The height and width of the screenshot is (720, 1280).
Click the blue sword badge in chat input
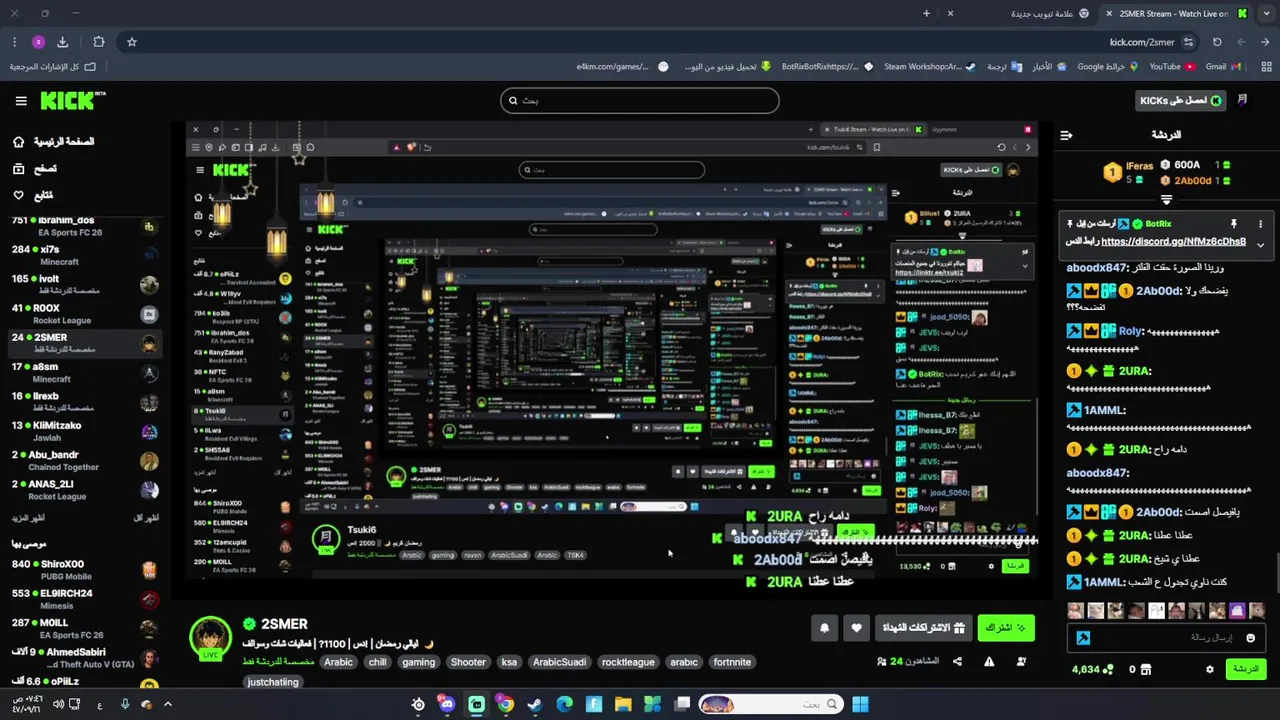click(x=1082, y=637)
